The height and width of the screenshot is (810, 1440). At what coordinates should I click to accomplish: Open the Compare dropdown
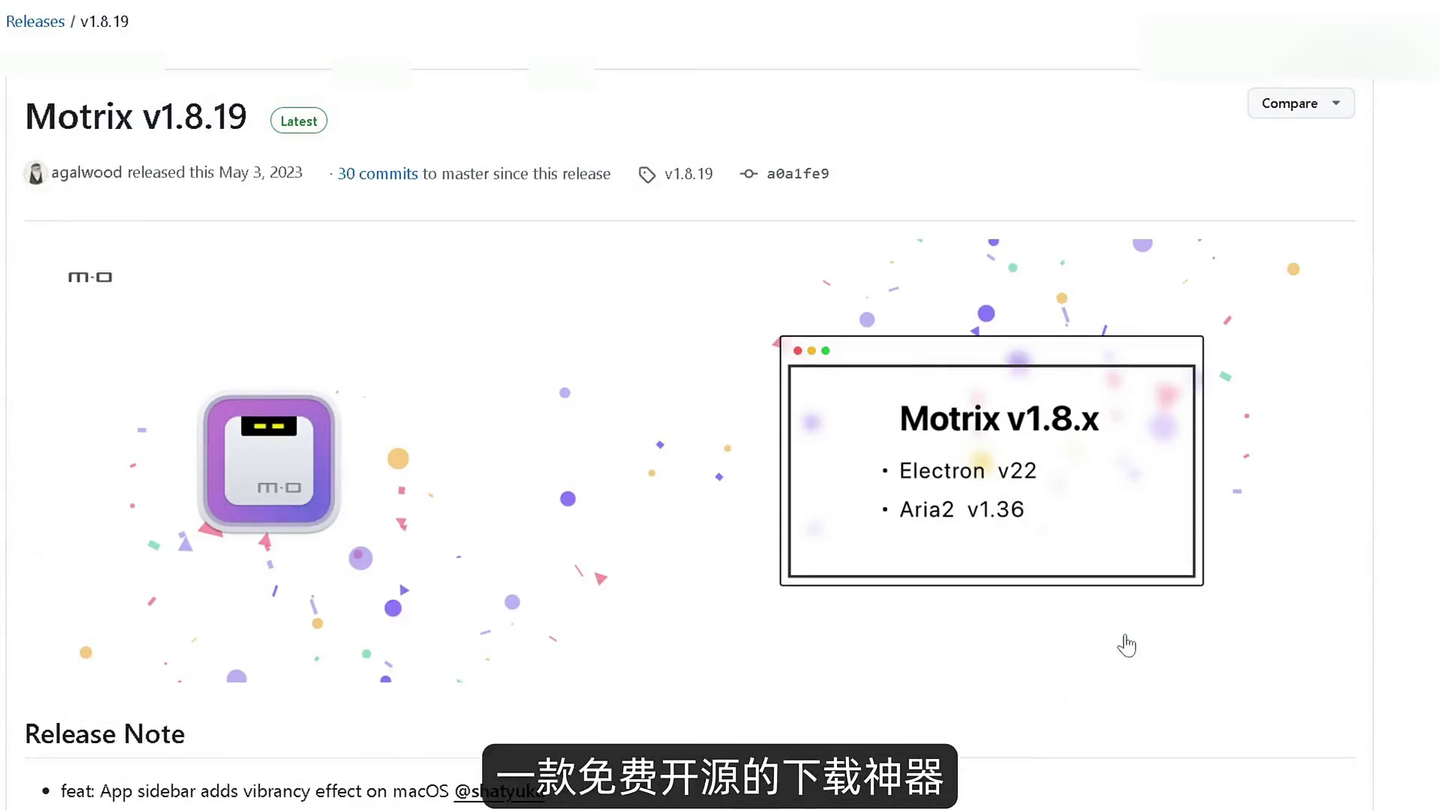(x=1301, y=103)
